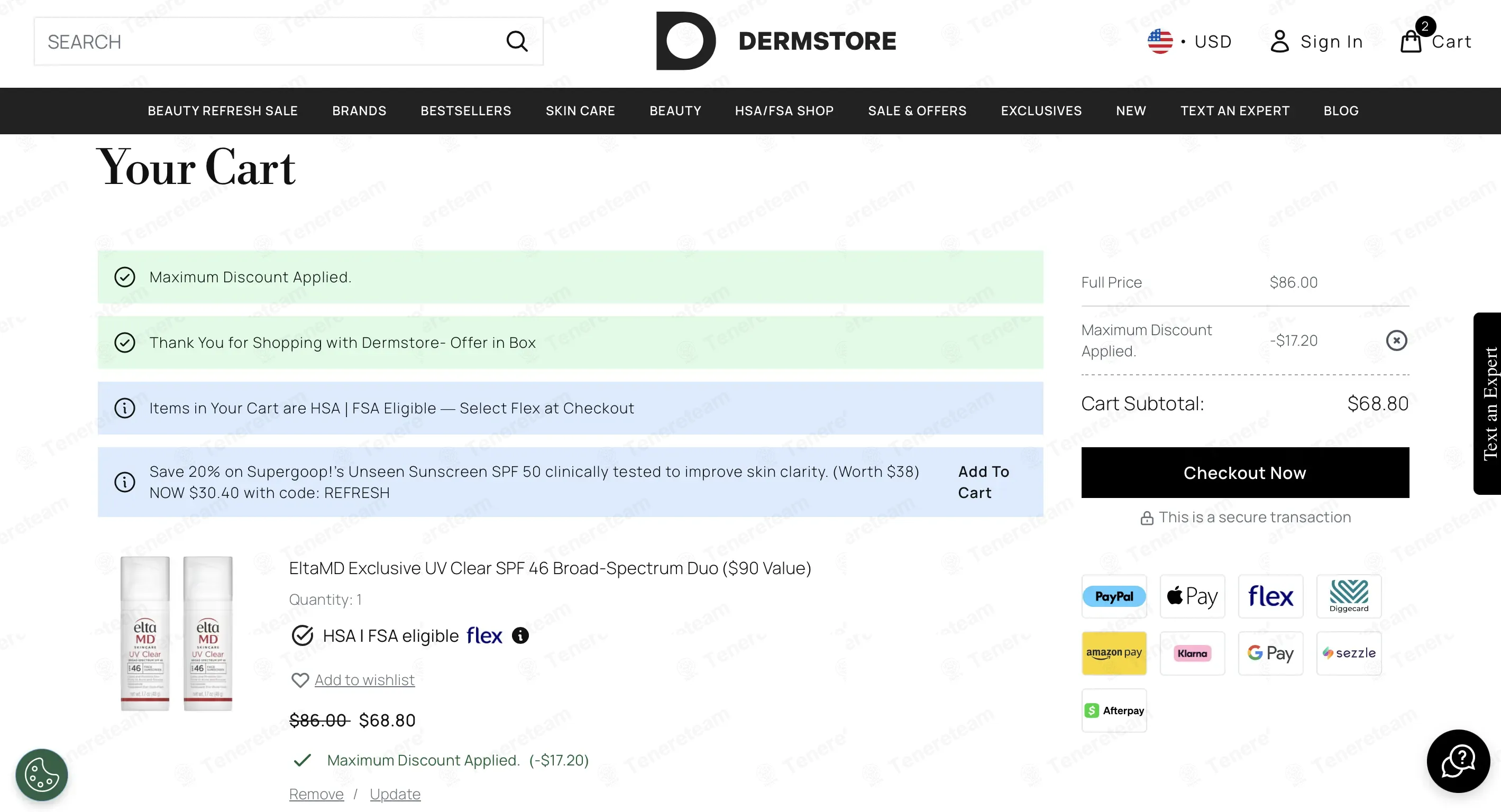
Task: Open the Cart bag icon
Action: point(1411,41)
